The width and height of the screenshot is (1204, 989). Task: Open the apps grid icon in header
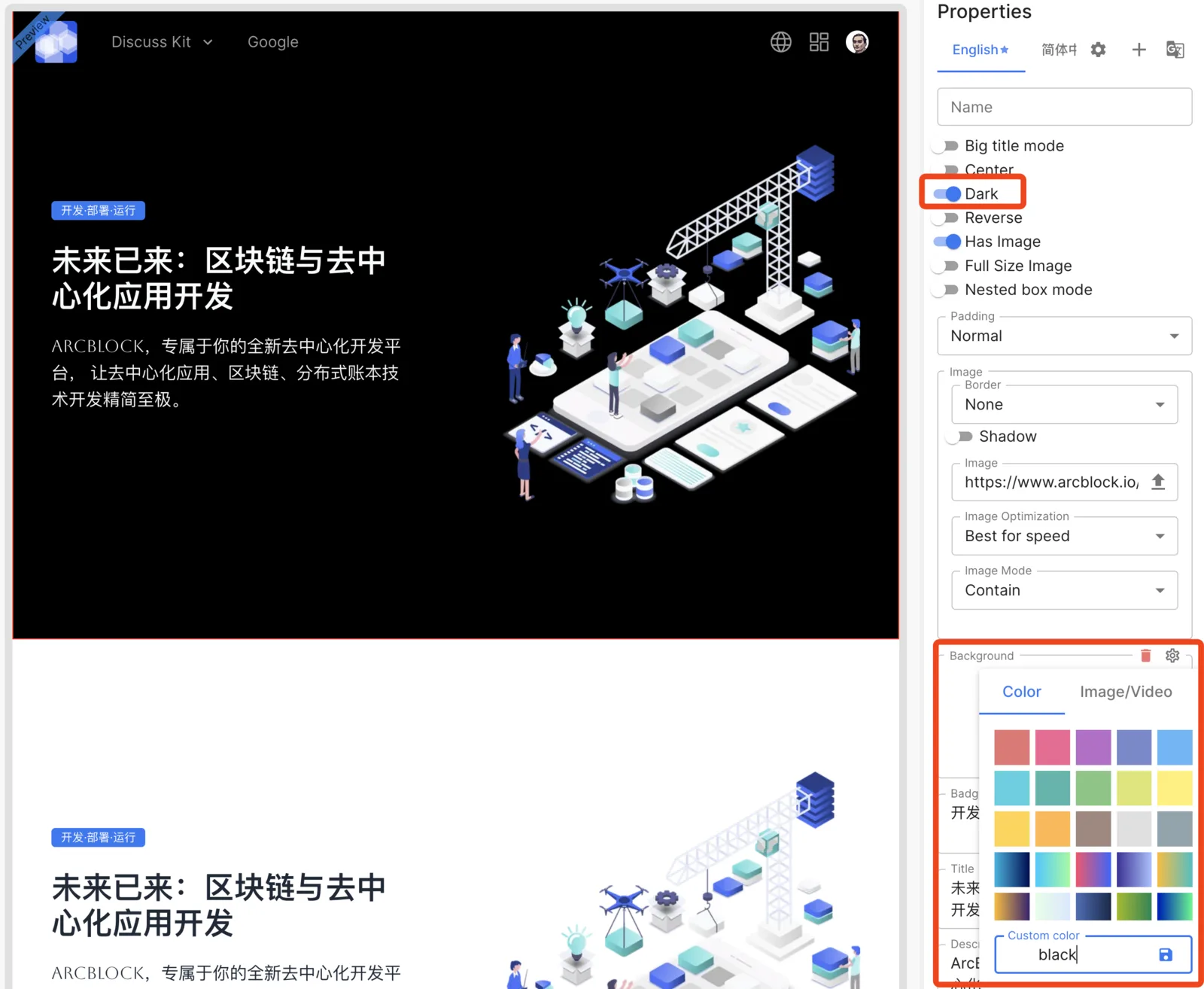point(819,42)
